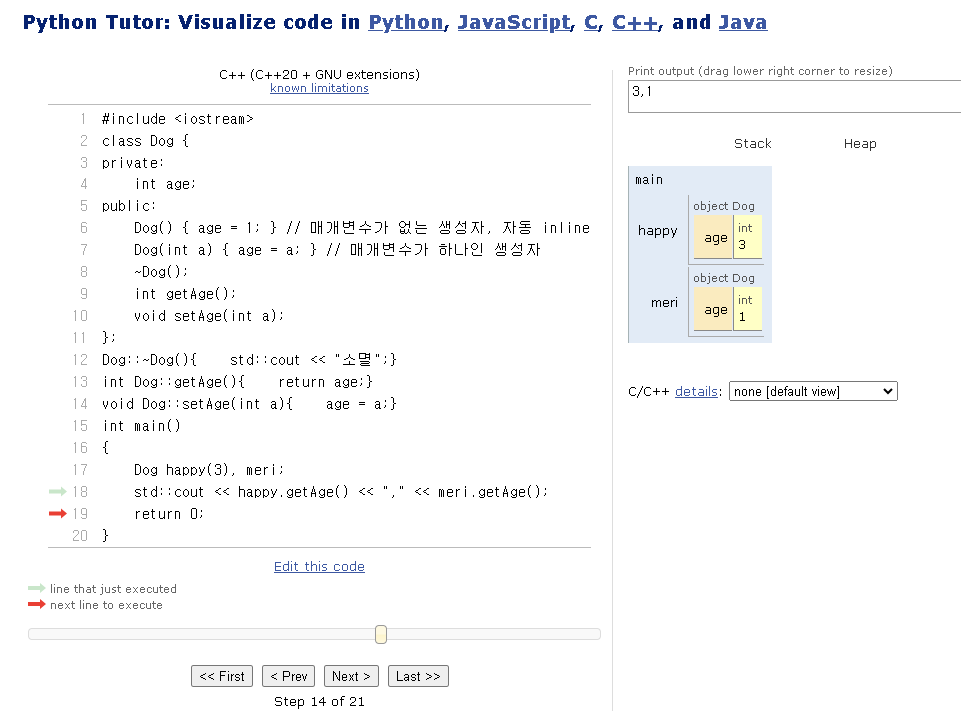Open the Java link in the heading
961x711 pixels.
point(742,22)
